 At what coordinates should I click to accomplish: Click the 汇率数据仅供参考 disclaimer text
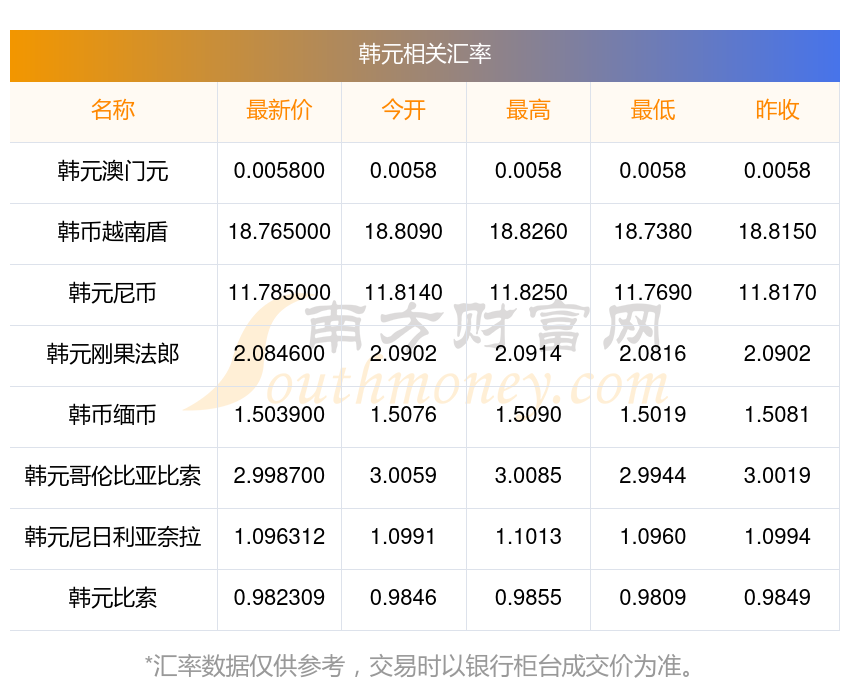point(419,666)
